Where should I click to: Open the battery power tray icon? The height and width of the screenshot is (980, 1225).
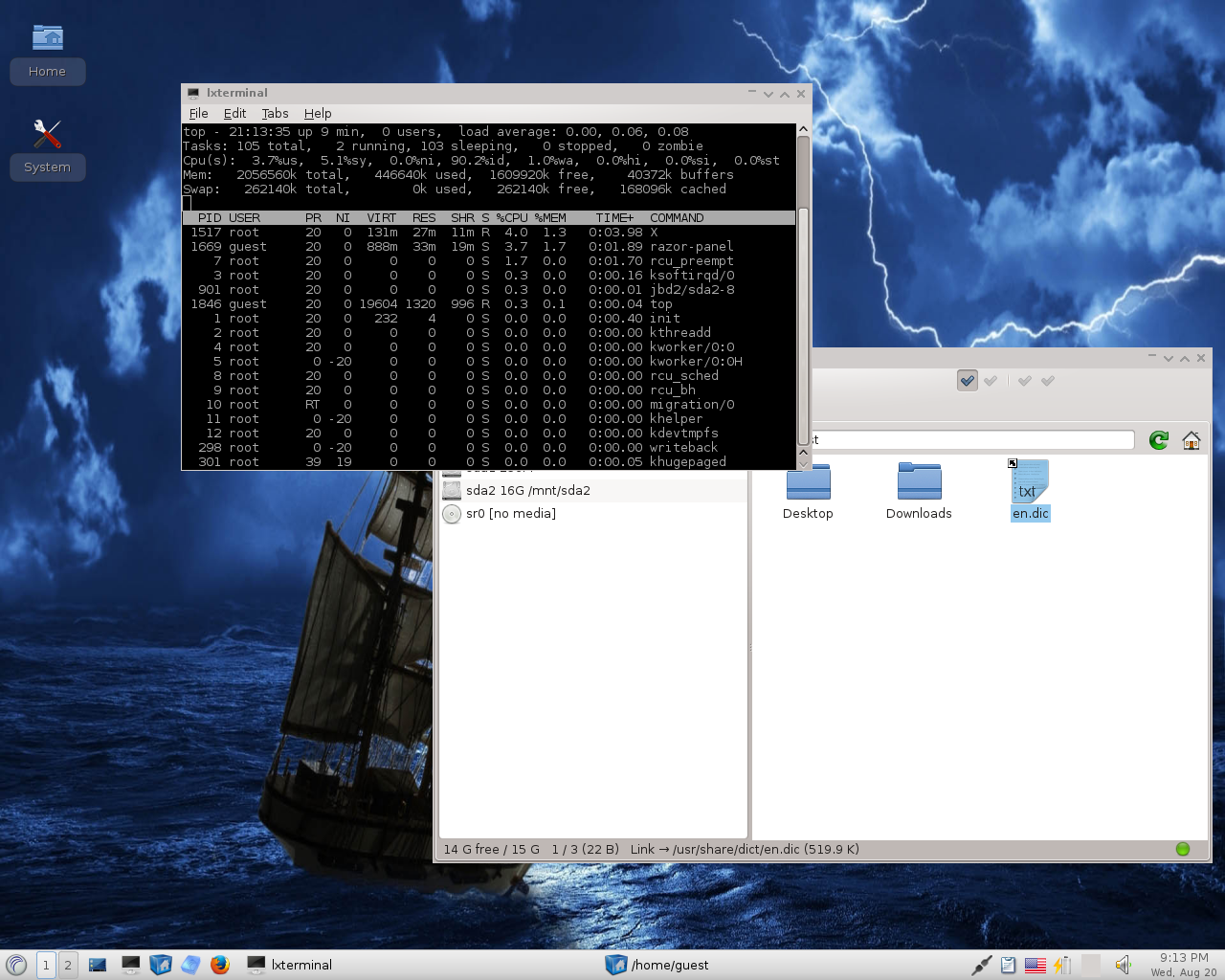point(1063,965)
